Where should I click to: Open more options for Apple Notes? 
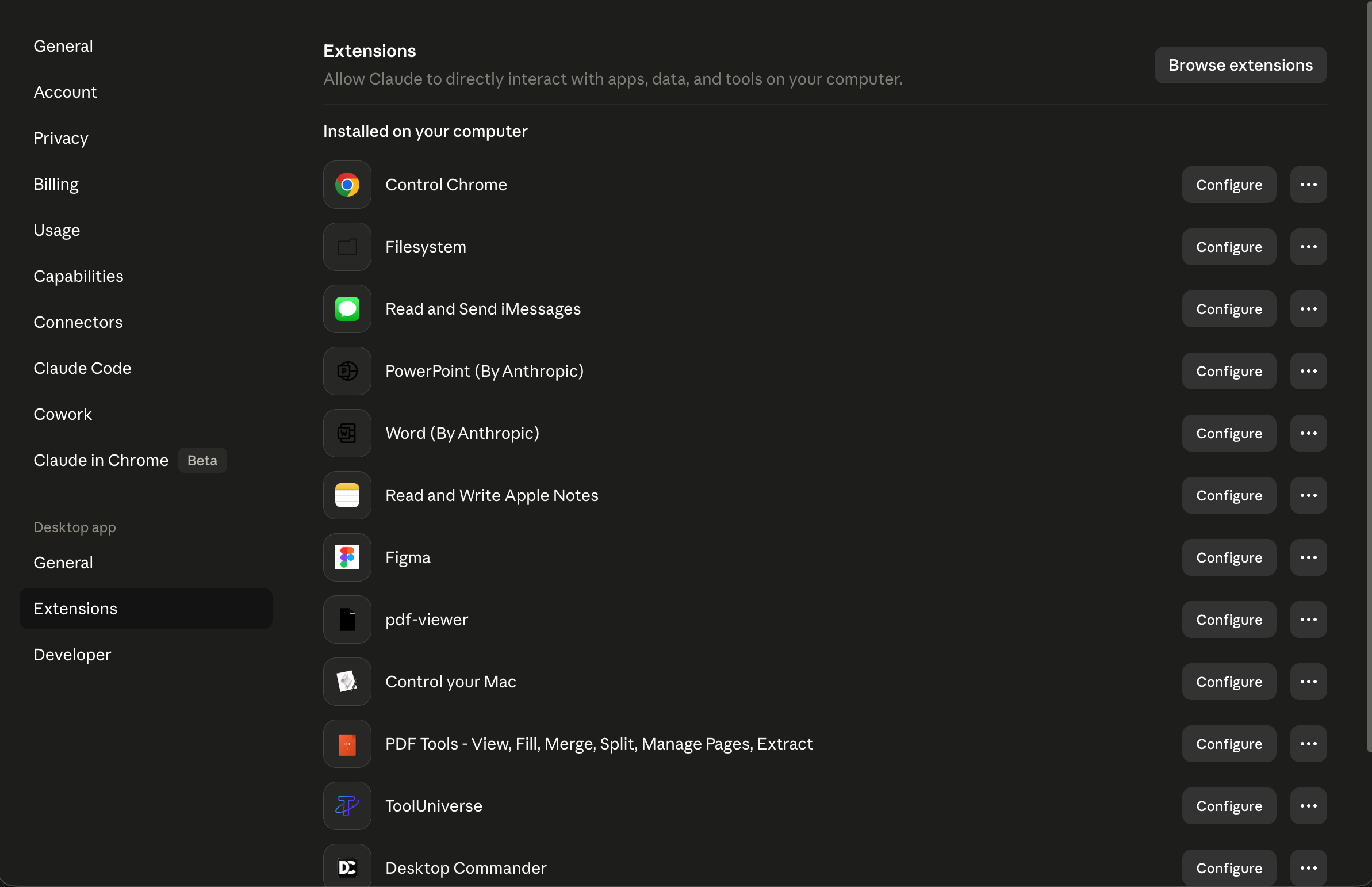pos(1309,495)
